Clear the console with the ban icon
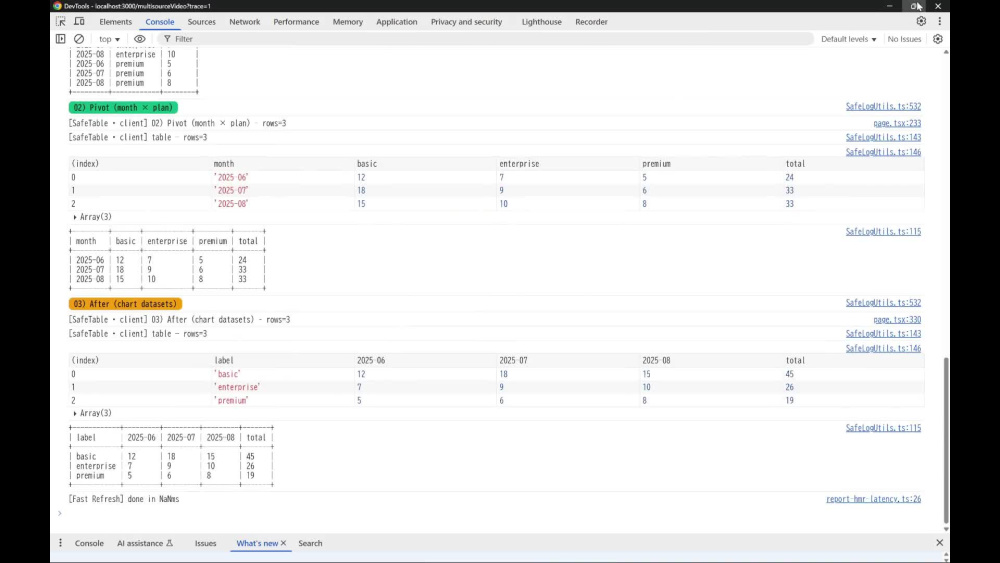Screen dimensions: 1000x563 (79, 39)
